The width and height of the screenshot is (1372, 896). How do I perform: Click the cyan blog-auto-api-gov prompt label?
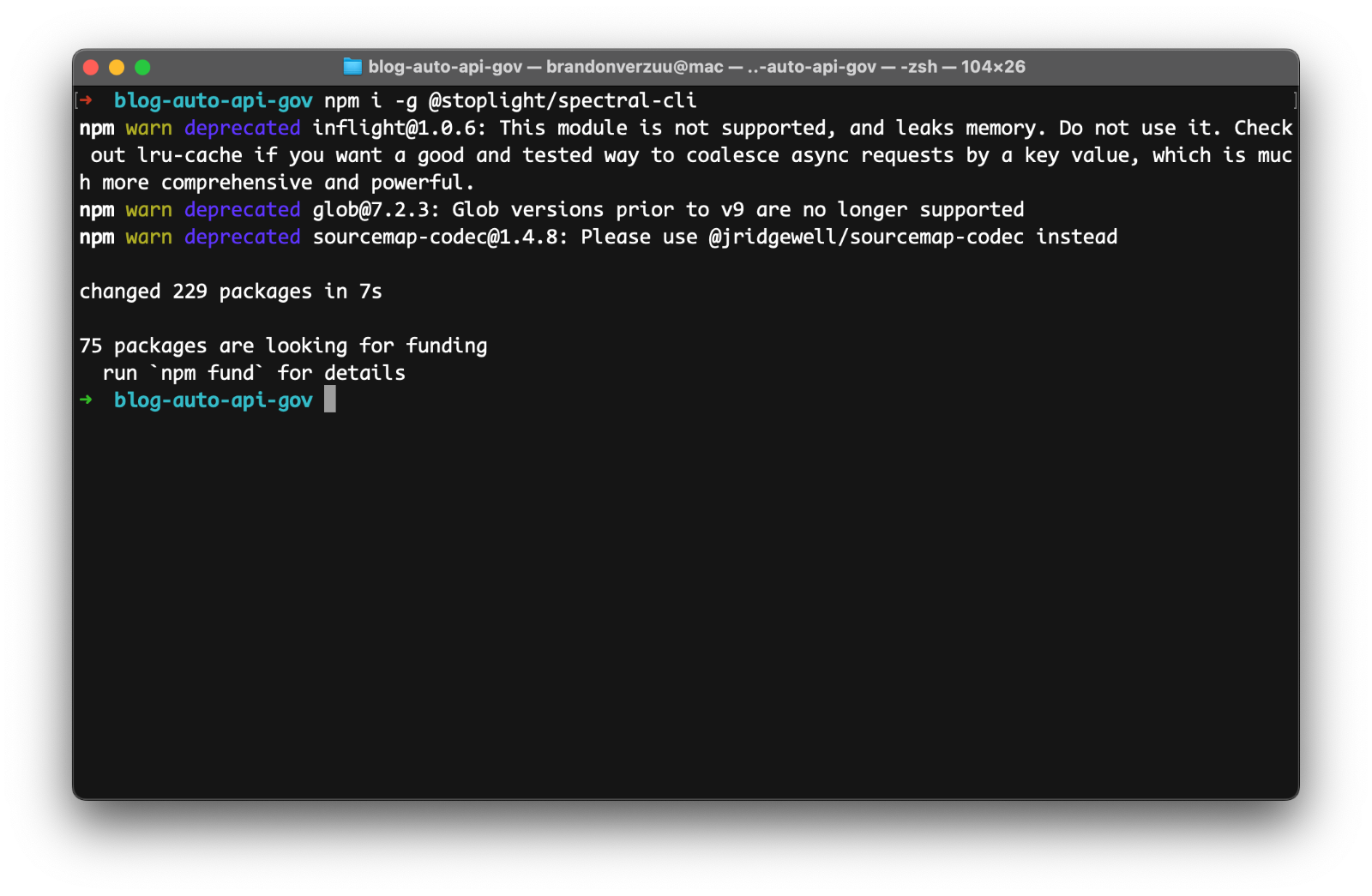click(213, 400)
